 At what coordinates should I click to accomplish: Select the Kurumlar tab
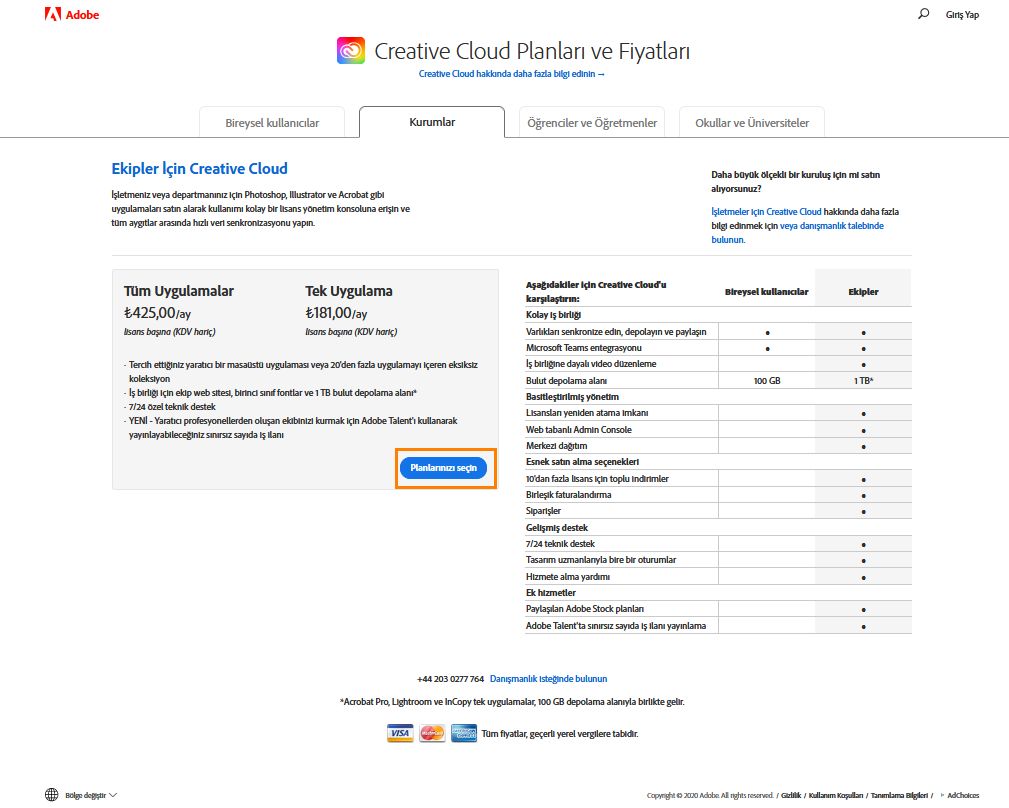432,122
